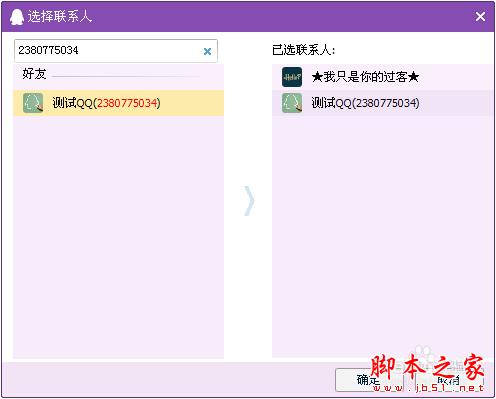Click the QQ penguin logo in title bar
This screenshot has width=496, height=399.
pyautogui.click(x=17, y=17)
